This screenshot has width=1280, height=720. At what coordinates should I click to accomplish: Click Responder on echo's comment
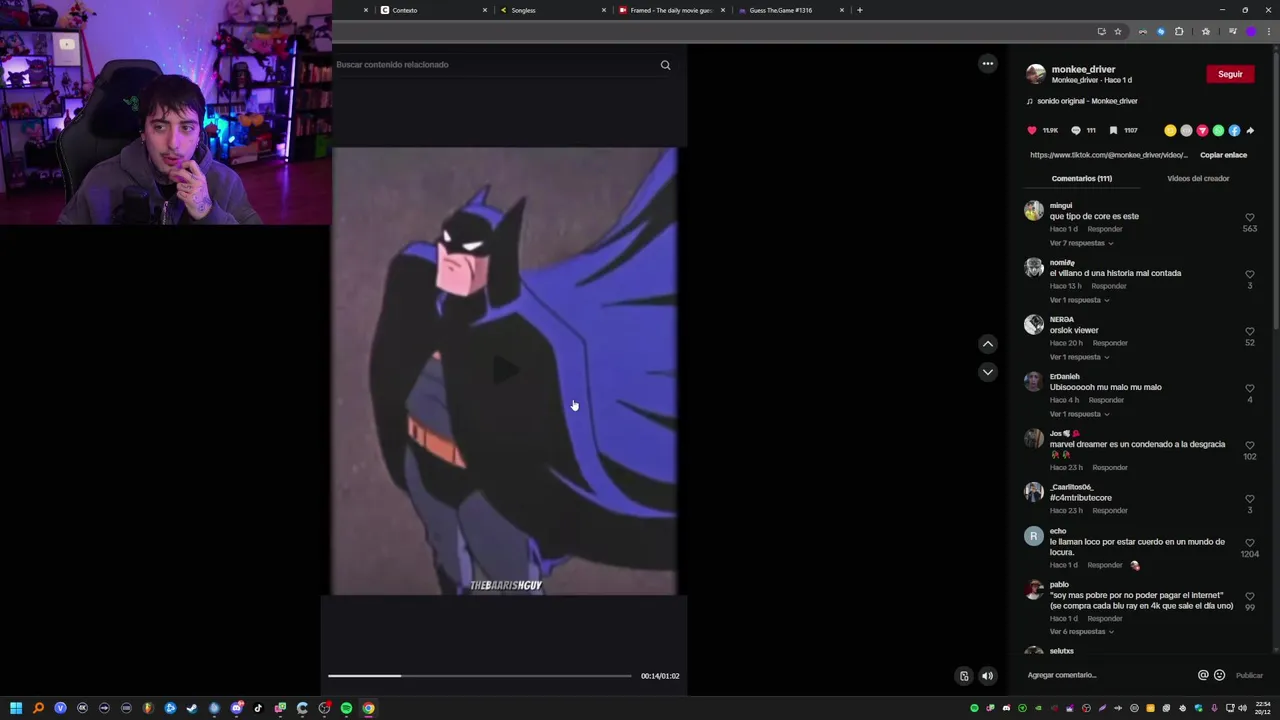pos(1105,565)
